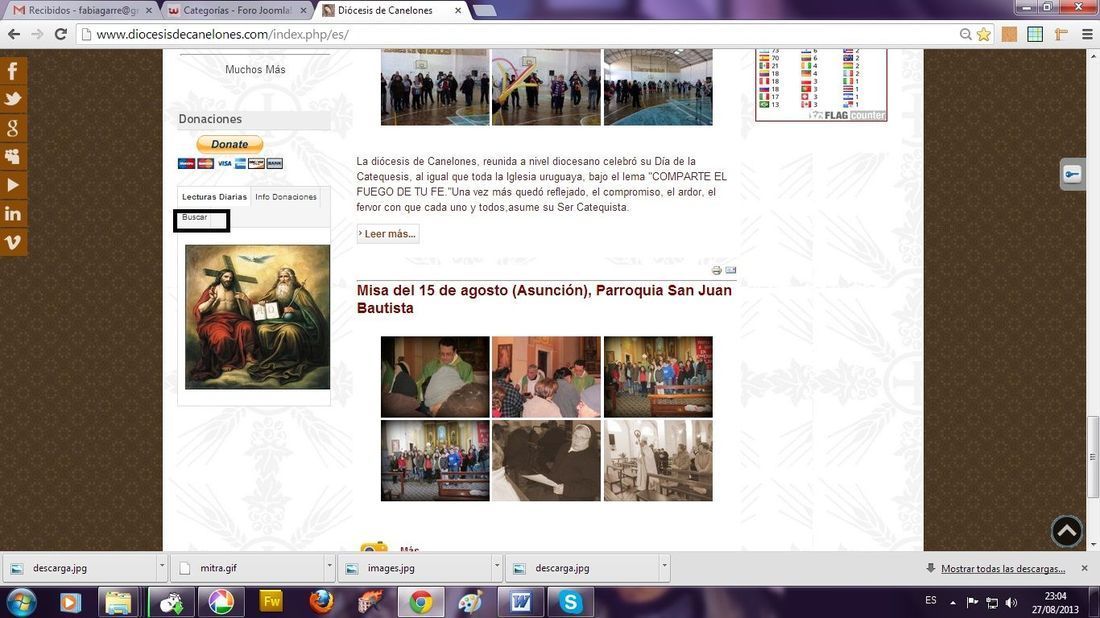The width and height of the screenshot is (1100, 618).
Task: Click the back-to-top arrow circle
Action: pos(1066,531)
